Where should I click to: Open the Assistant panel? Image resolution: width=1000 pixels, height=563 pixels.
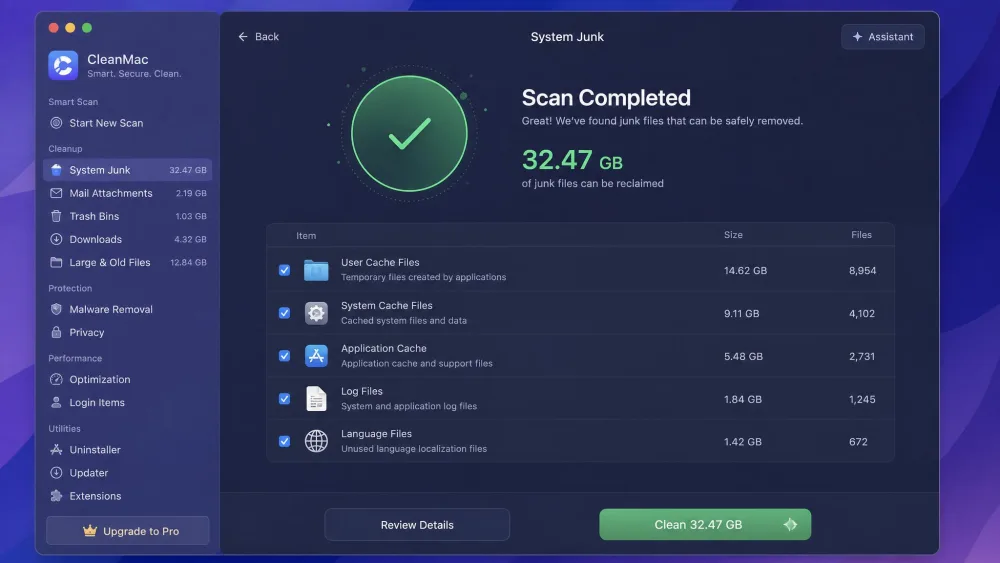[883, 37]
